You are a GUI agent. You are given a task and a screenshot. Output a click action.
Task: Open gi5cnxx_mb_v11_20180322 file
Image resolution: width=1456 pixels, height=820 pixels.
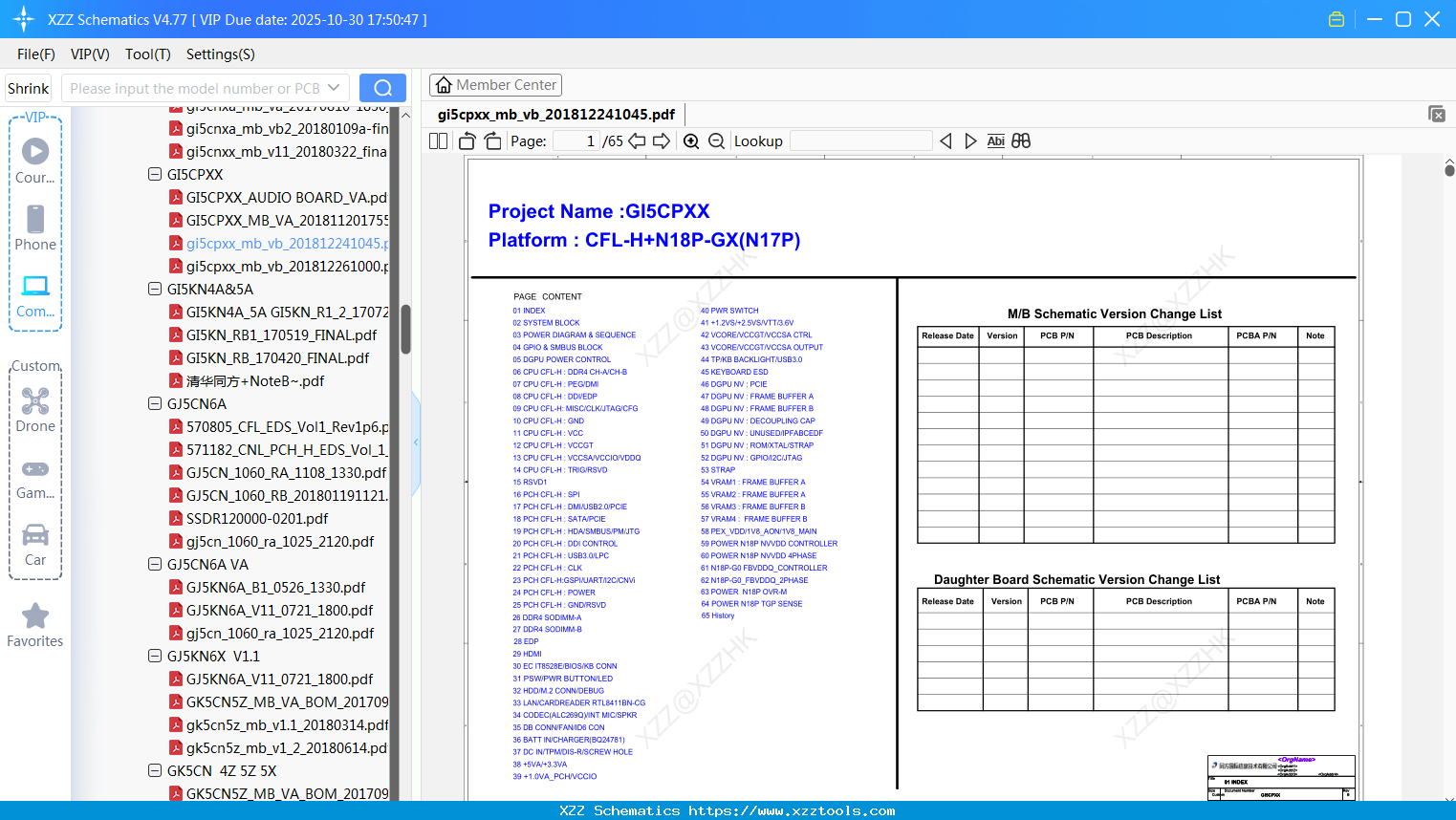pyautogui.click(x=287, y=152)
